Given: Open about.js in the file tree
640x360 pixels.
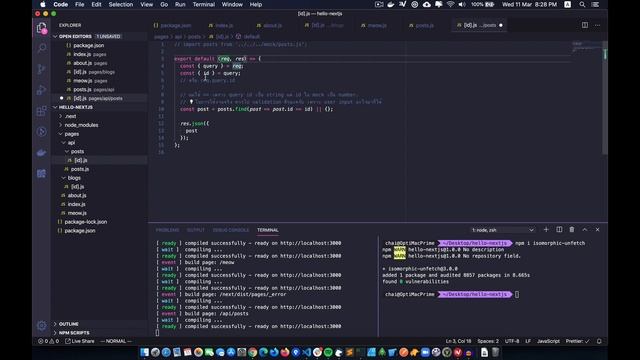Looking at the screenshot, I should [x=77, y=196].
